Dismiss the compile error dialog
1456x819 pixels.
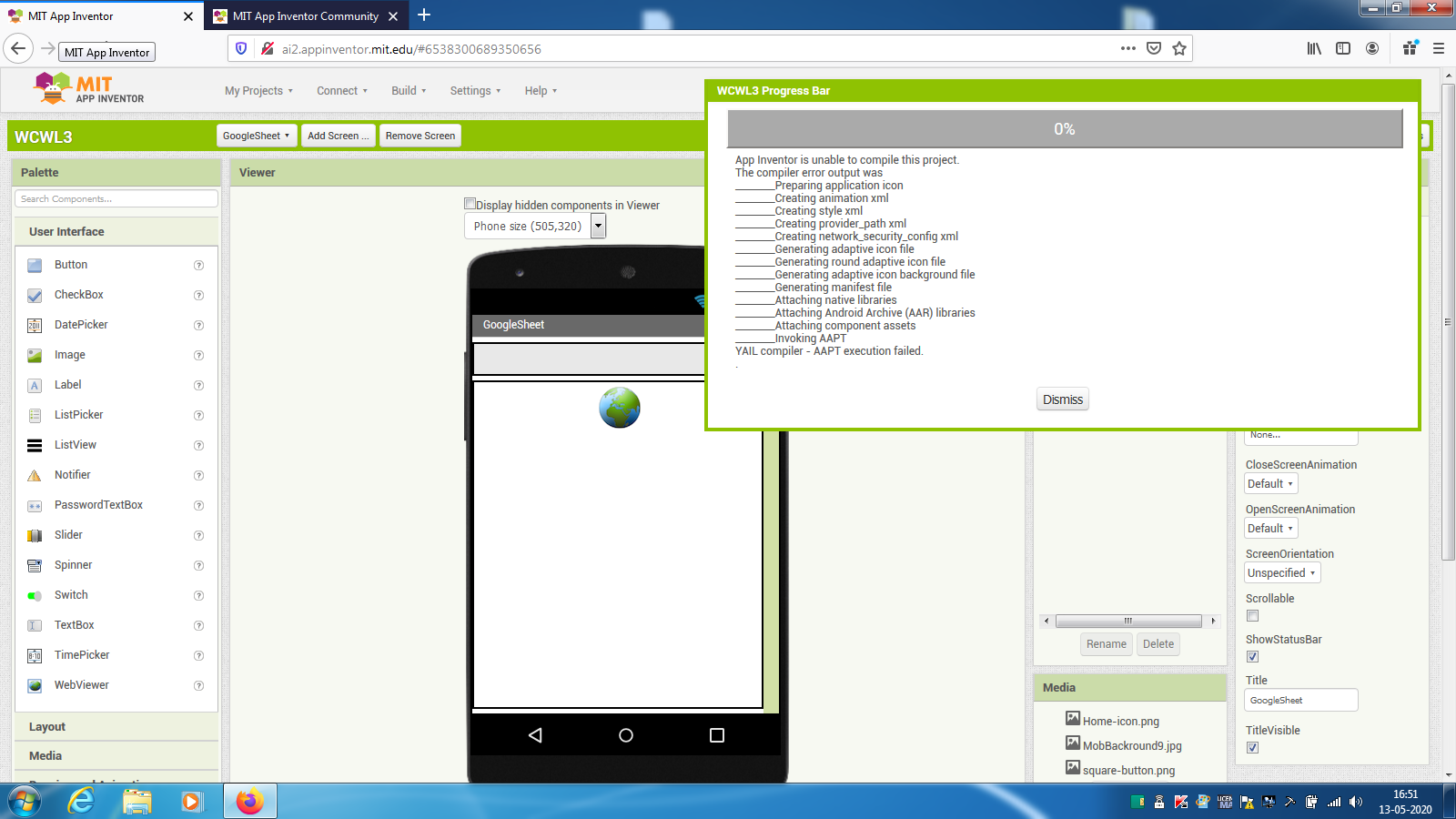click(1062, 399)
